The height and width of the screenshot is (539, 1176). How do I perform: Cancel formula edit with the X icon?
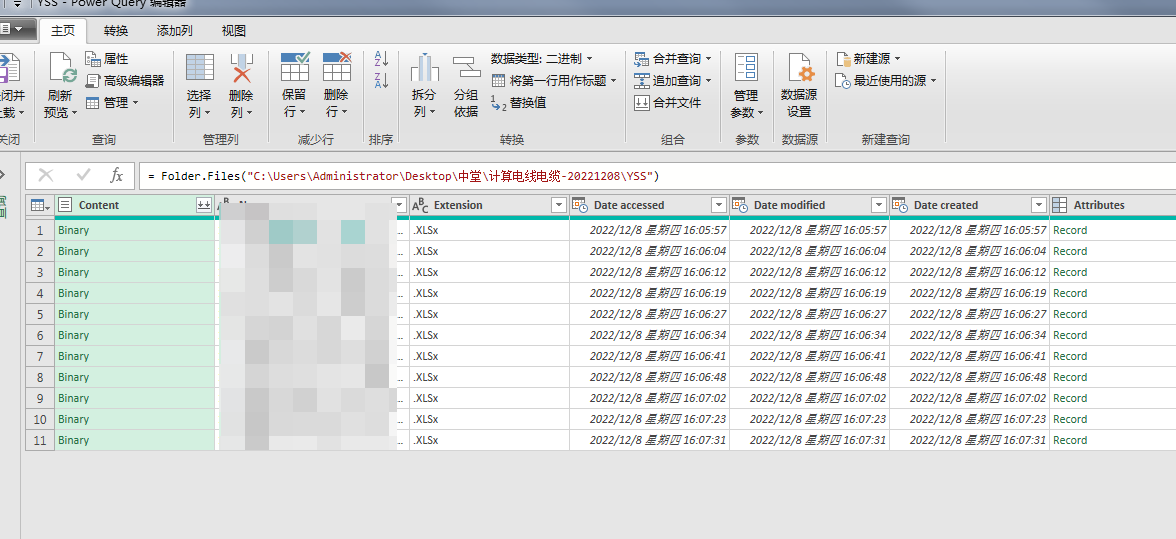(46, 175)
